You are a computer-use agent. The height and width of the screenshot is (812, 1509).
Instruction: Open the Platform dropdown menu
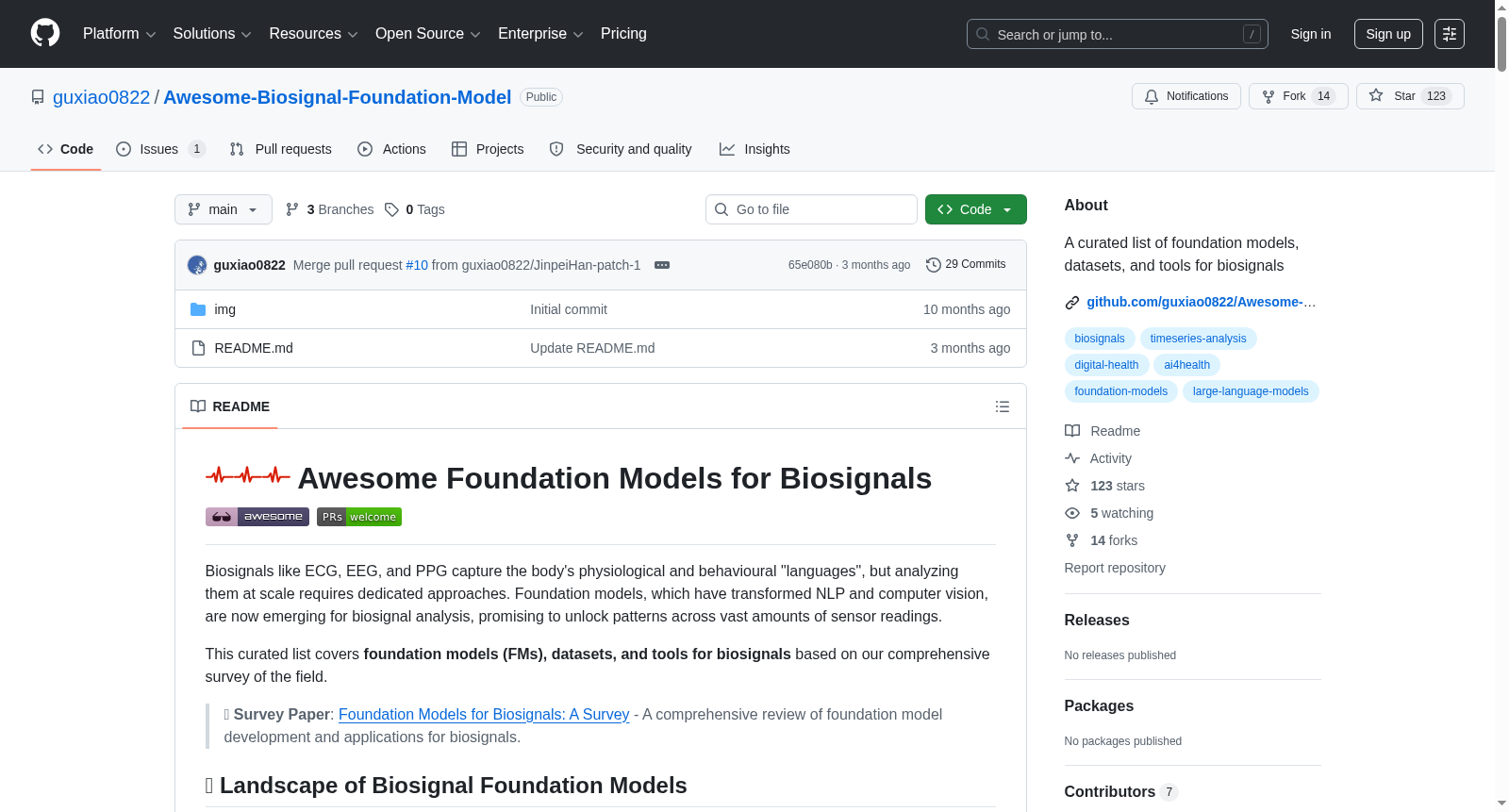tap(120, 34)
